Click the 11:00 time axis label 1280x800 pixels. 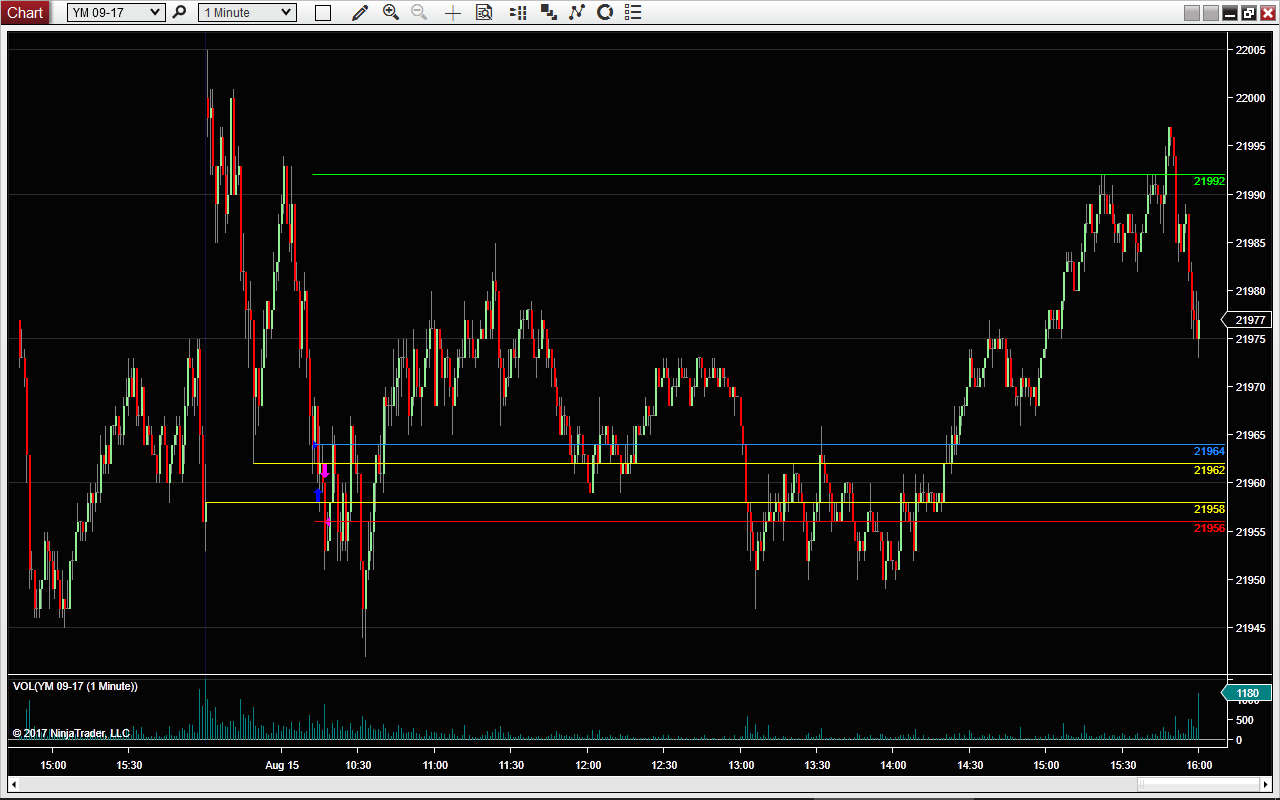pos(435,765)
